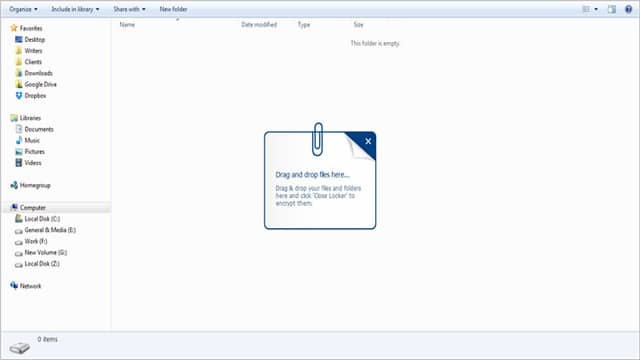This screenshot has width=640, height=360.
Task: Create a New folder
Action: pyautogui.click(x=173, y=9)
